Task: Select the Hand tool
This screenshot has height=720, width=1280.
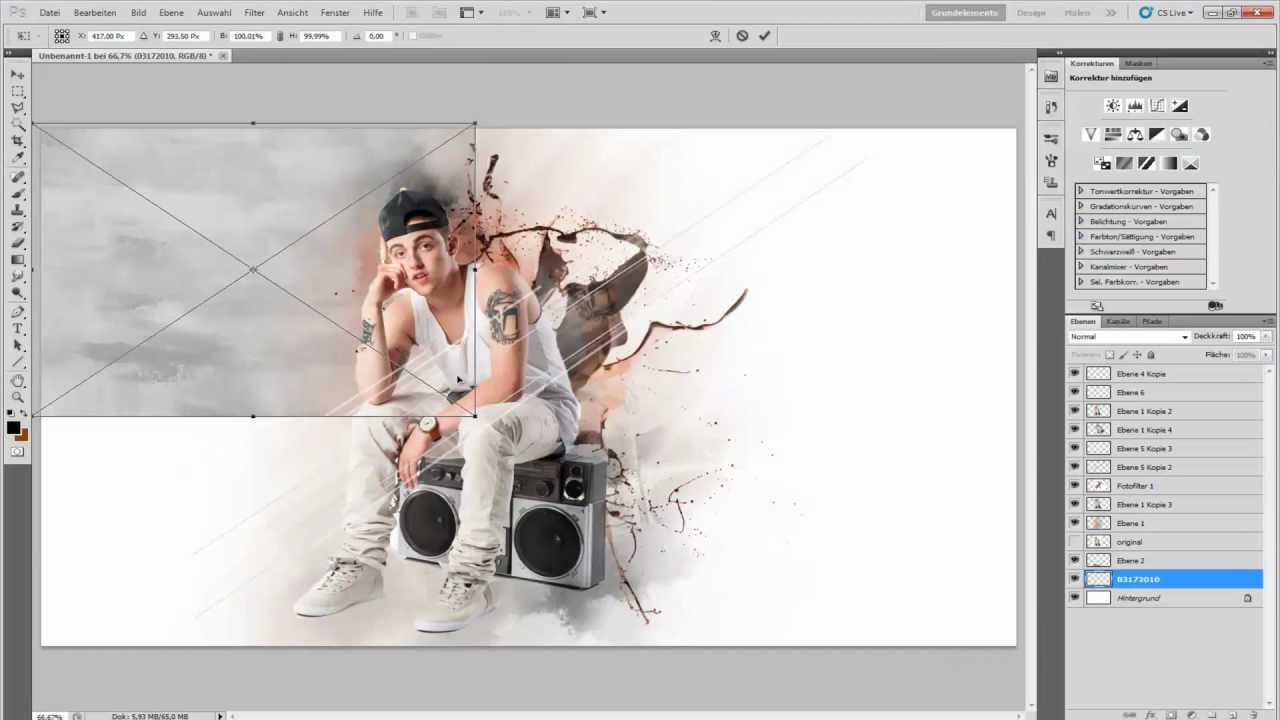Action: pyautogui.click(x=18, y=381)
